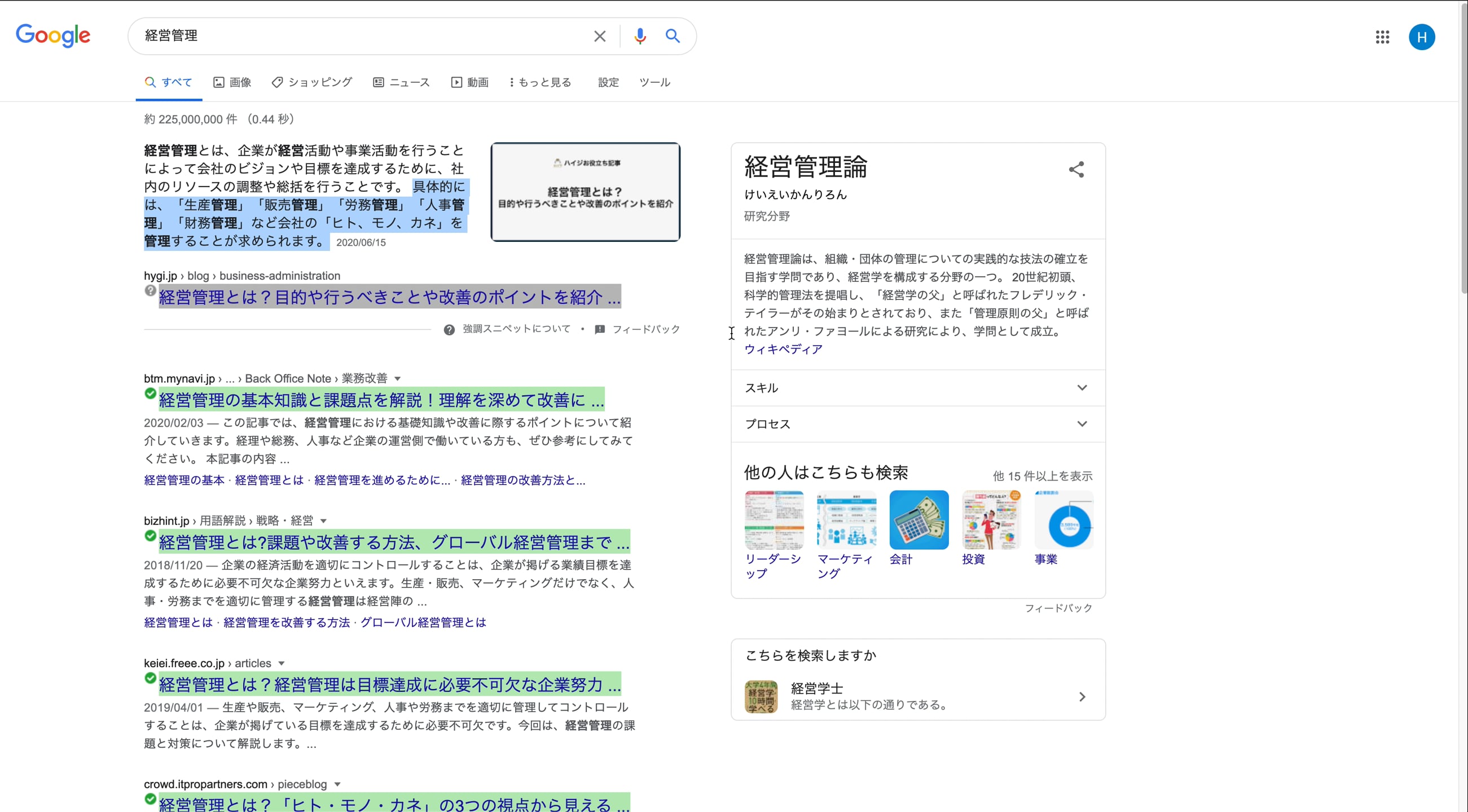The width and height of the screenshot is (1468, 812).
Task: Open the ウィキペディア link in the knowledge panel
Action: [x=783, y=349]
